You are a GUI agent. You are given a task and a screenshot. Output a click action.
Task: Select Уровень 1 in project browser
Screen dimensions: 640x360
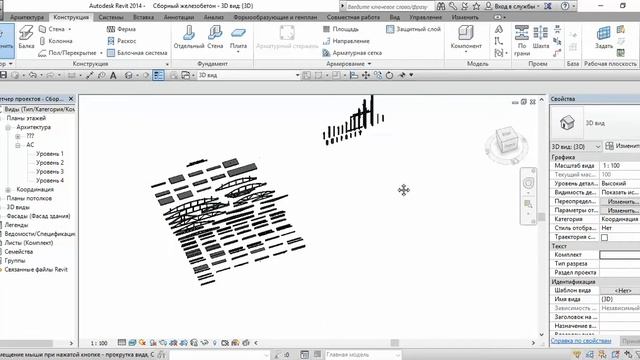(50, 154)
